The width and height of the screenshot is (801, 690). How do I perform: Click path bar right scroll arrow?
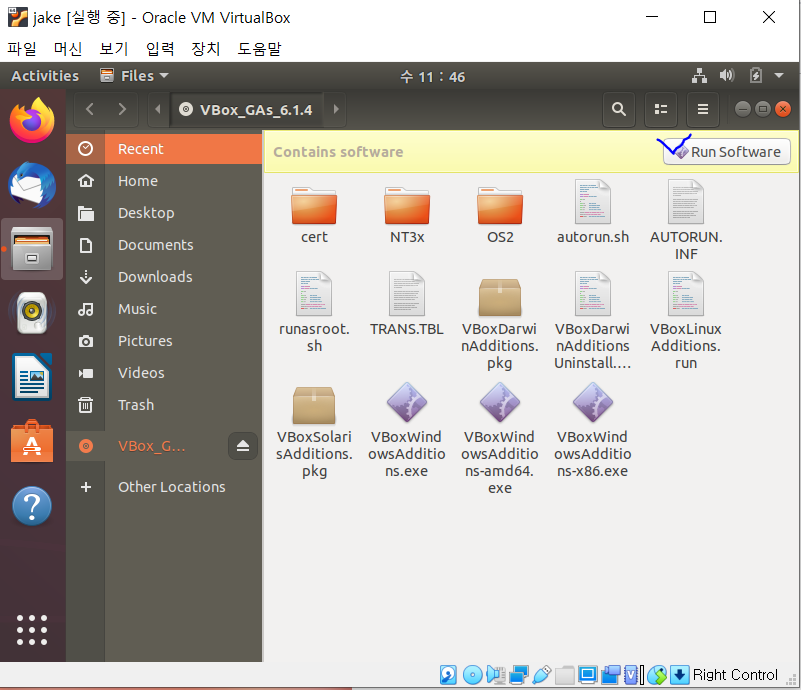(336, 109)
